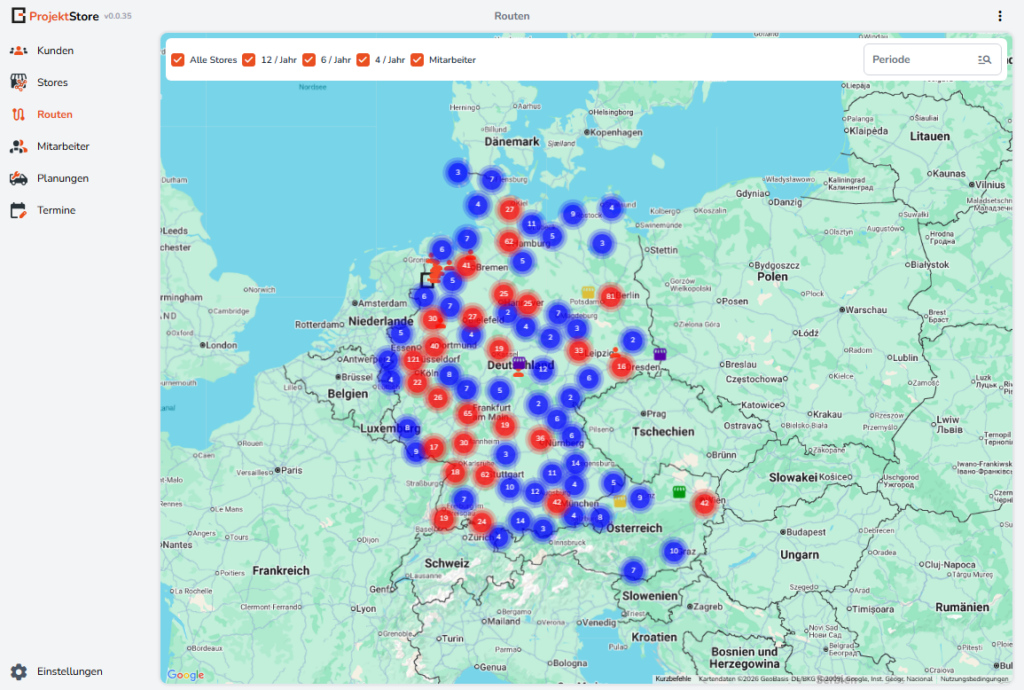Uncheck the Alle Stores checkbox
Image resolution: width=1024 pixels, height=690 pixels.
[x=178, y=60]
